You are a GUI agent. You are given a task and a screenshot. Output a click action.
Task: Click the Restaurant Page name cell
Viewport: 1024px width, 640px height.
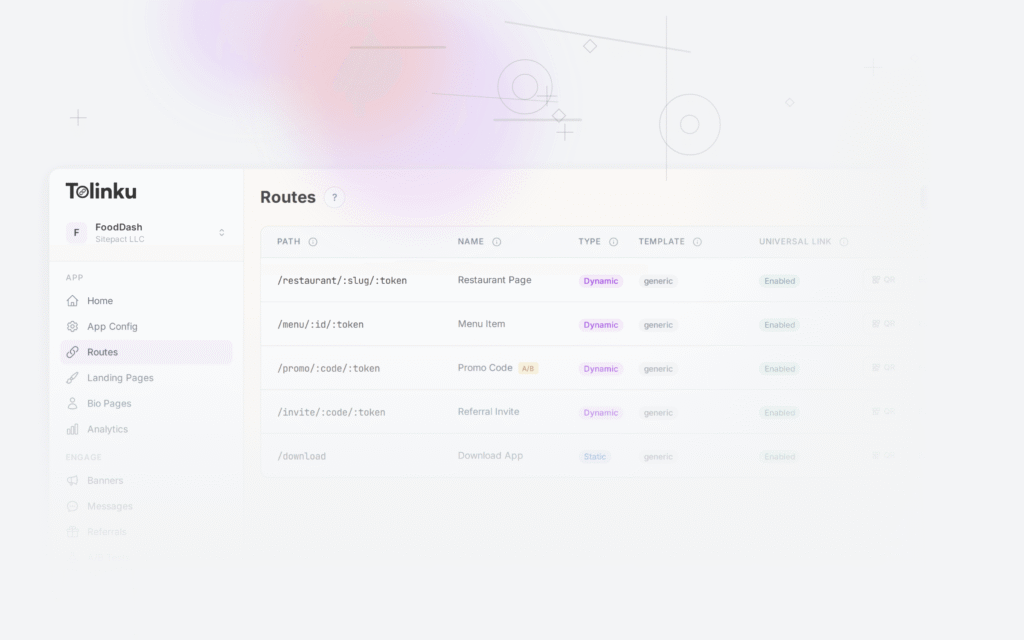(494, 280)
